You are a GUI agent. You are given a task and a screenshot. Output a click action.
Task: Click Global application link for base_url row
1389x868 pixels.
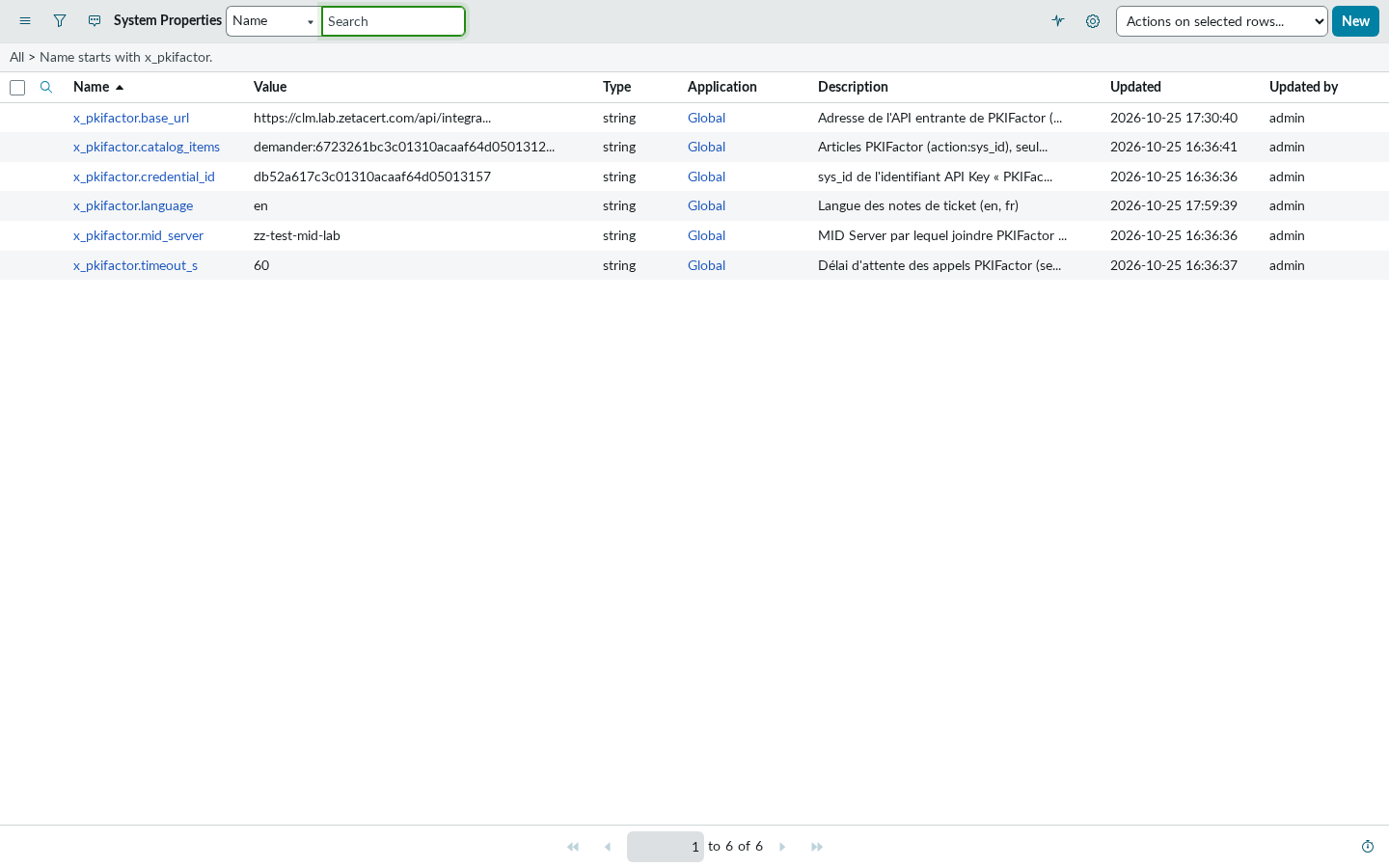706,118
